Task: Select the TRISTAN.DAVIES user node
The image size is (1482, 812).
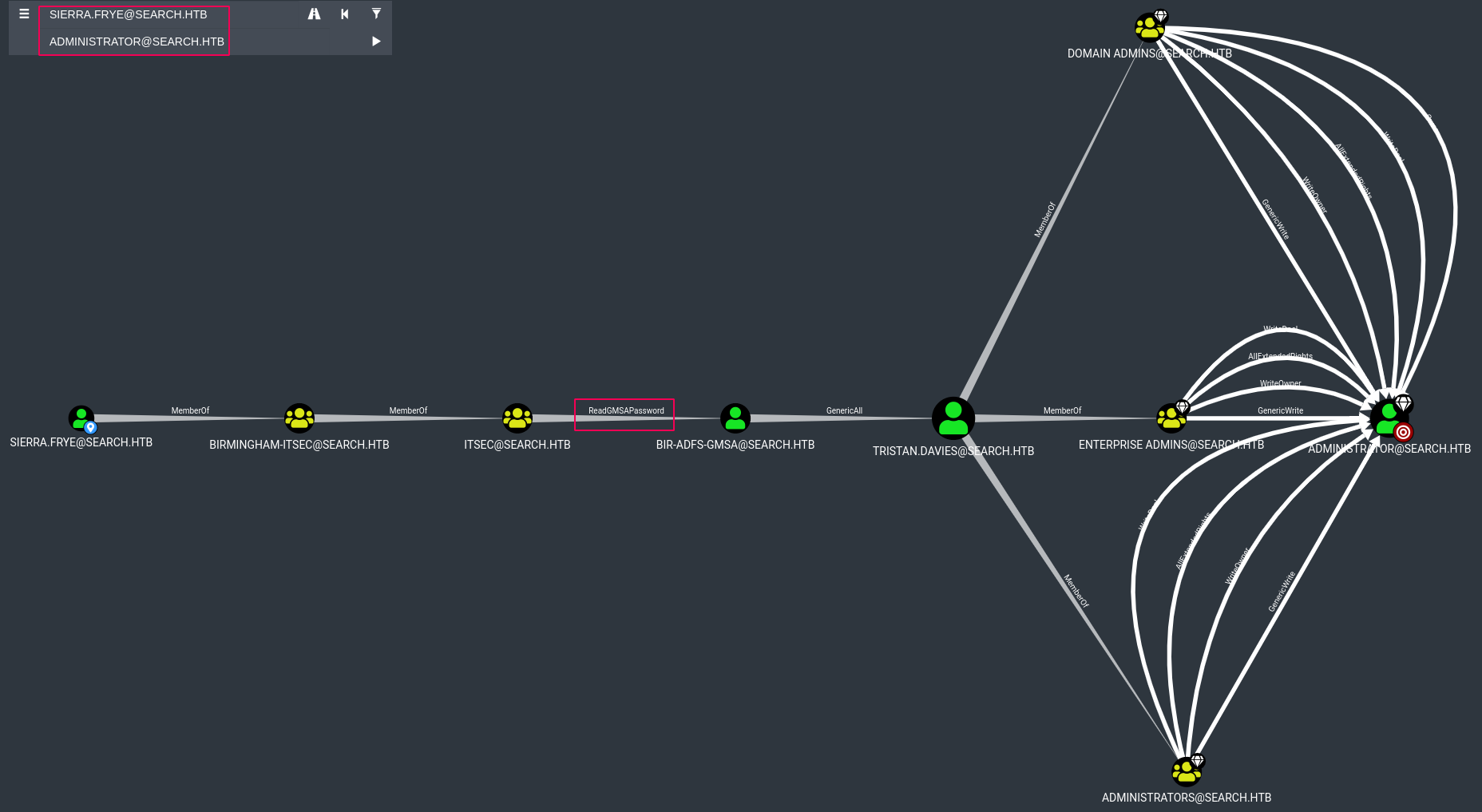Action: point(953,418)
